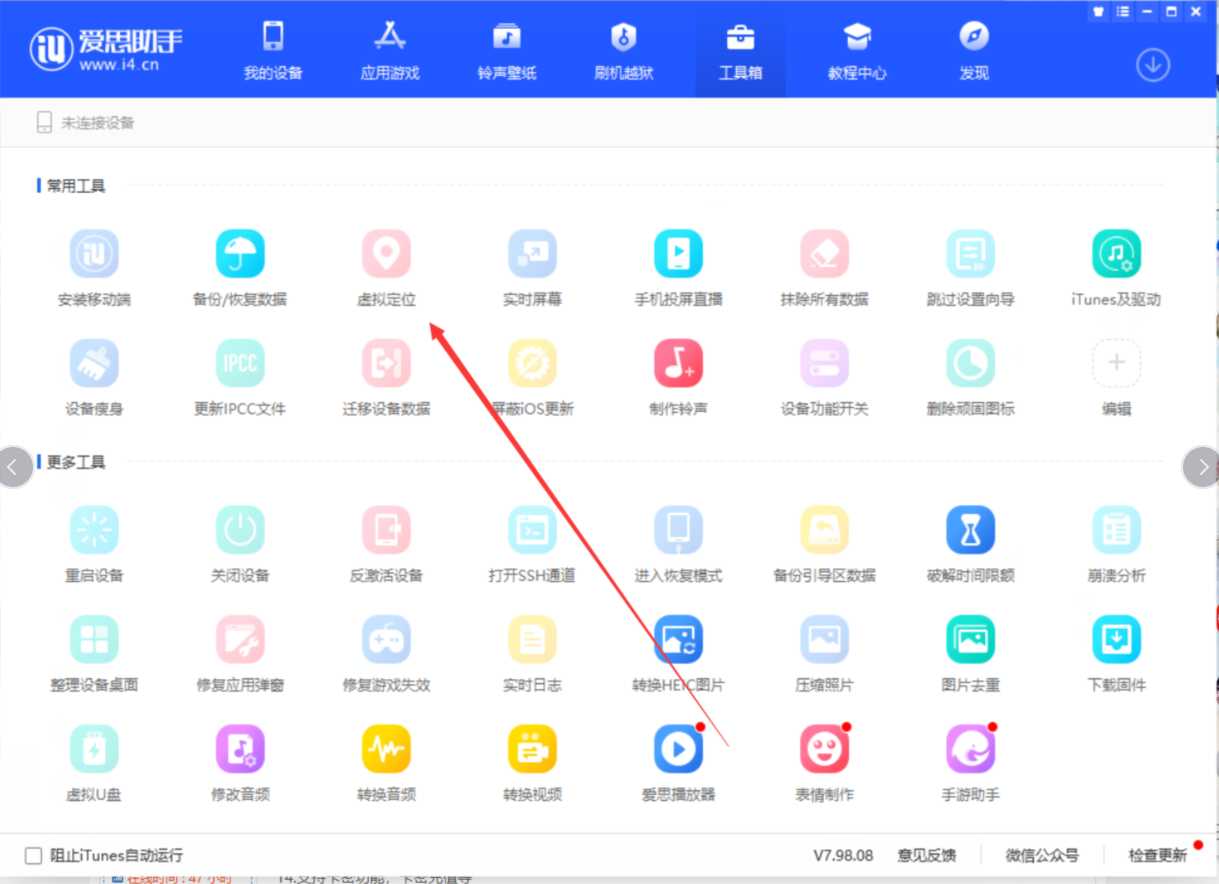Switch to 我的设备 tab
Screen dimensions: 1219x884
(x=273, y=52)
